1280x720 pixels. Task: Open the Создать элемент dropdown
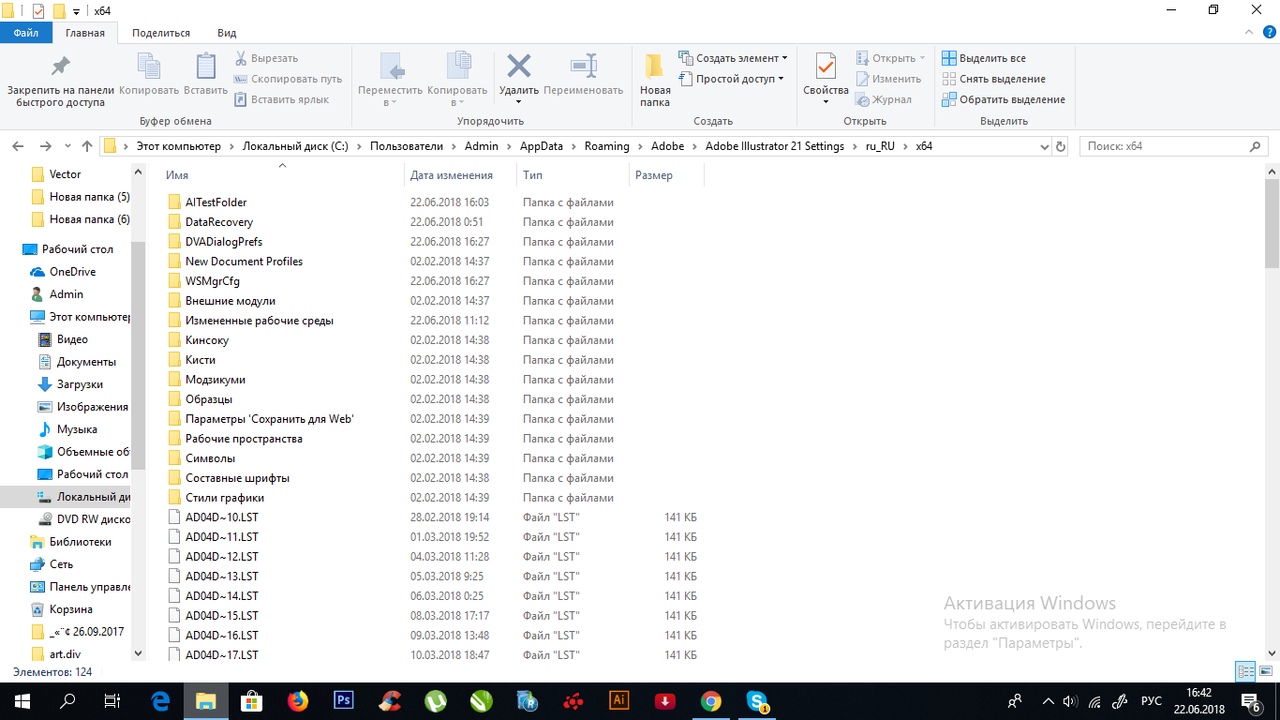tap(733, 58)
